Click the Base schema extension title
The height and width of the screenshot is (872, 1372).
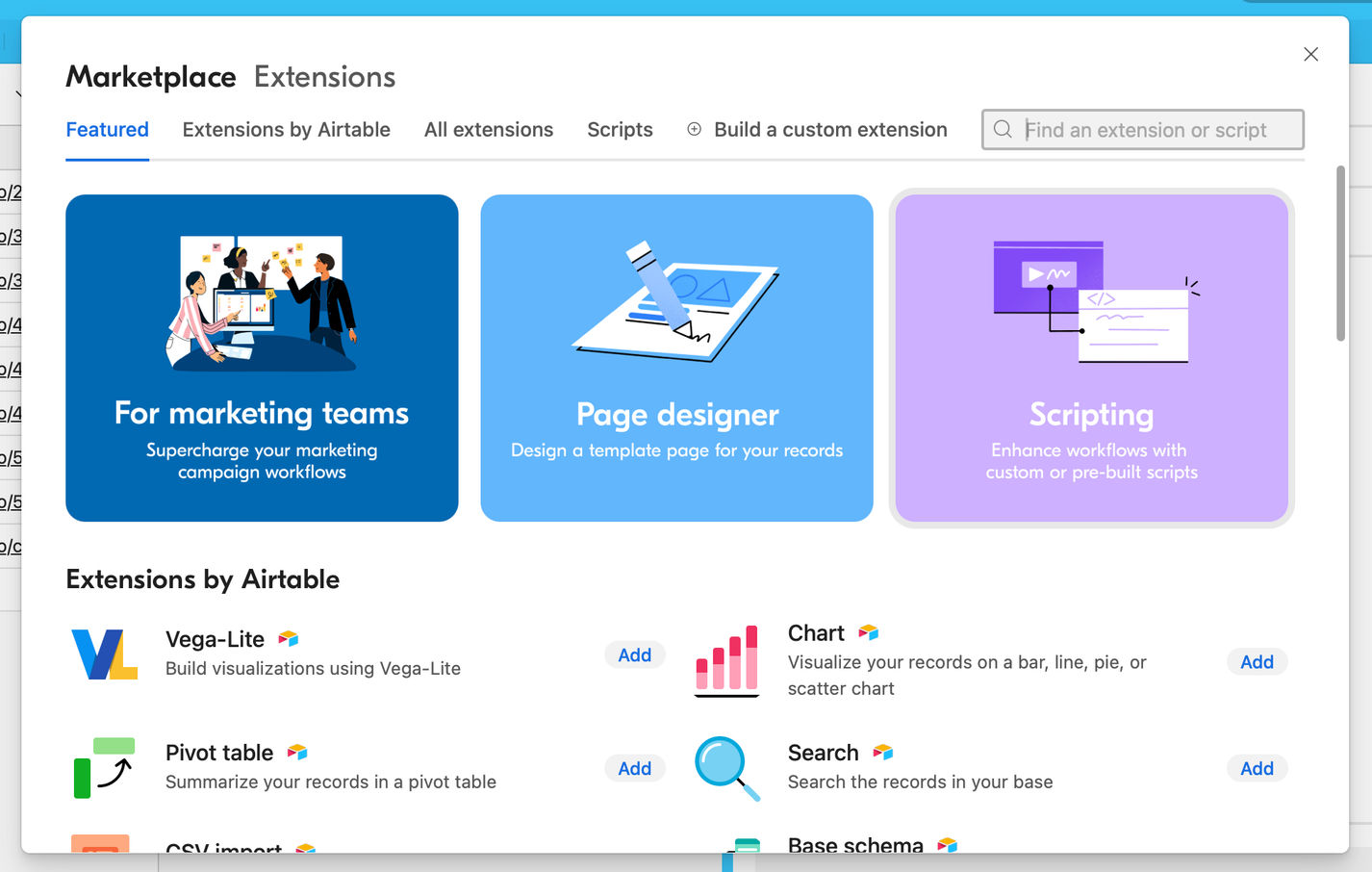[855, 844]
